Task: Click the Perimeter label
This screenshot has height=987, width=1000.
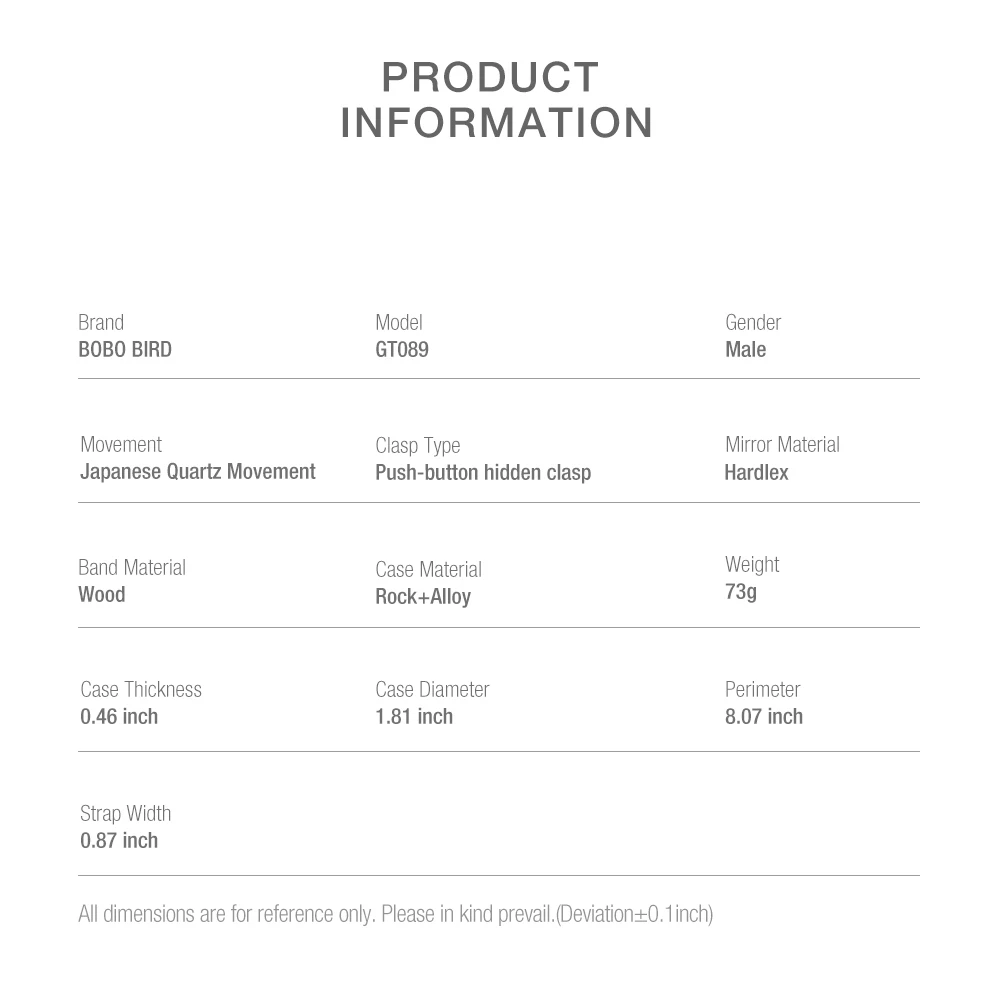Action: (763, 690)
